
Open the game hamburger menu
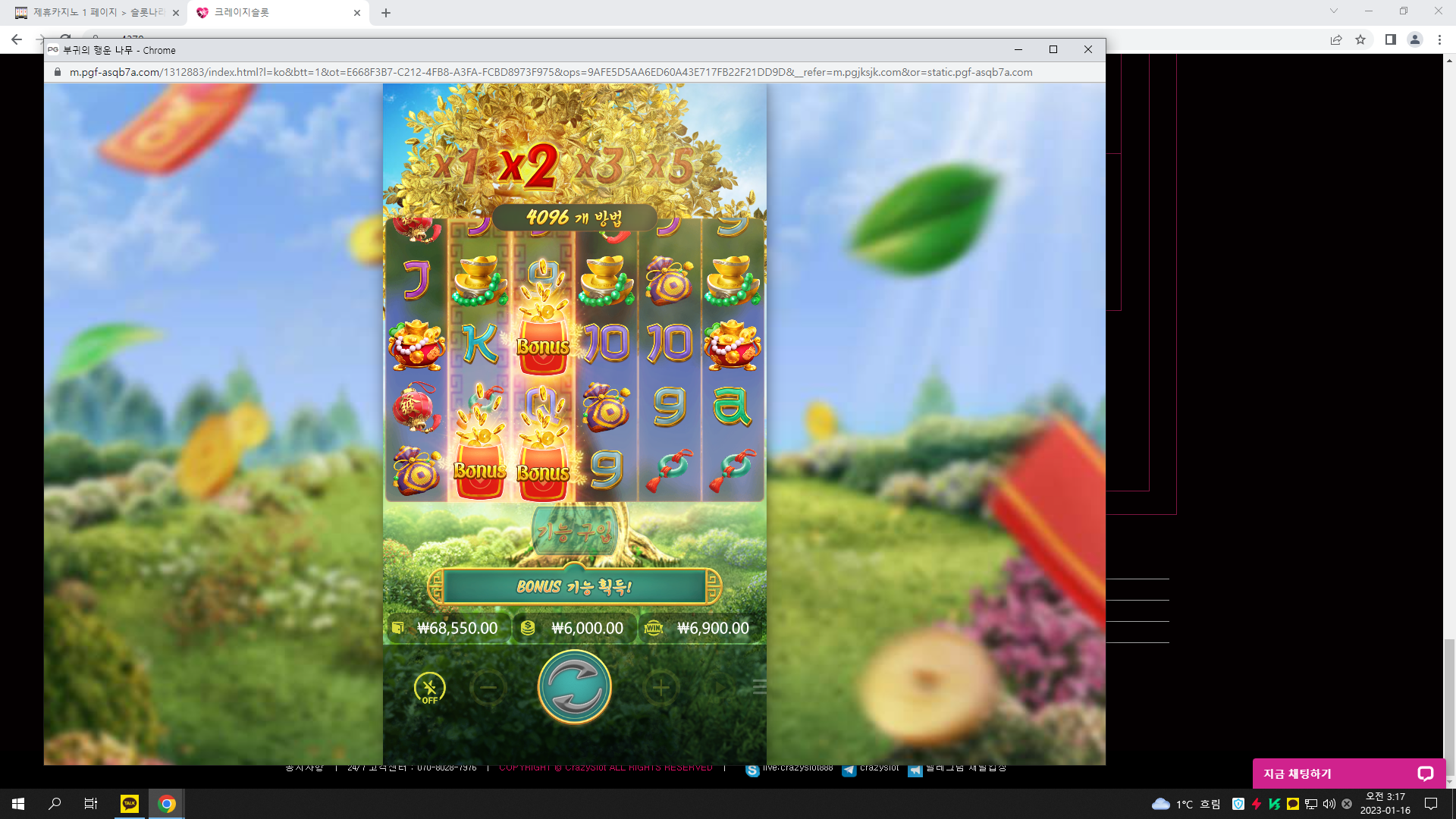click(x=759, y=687)
